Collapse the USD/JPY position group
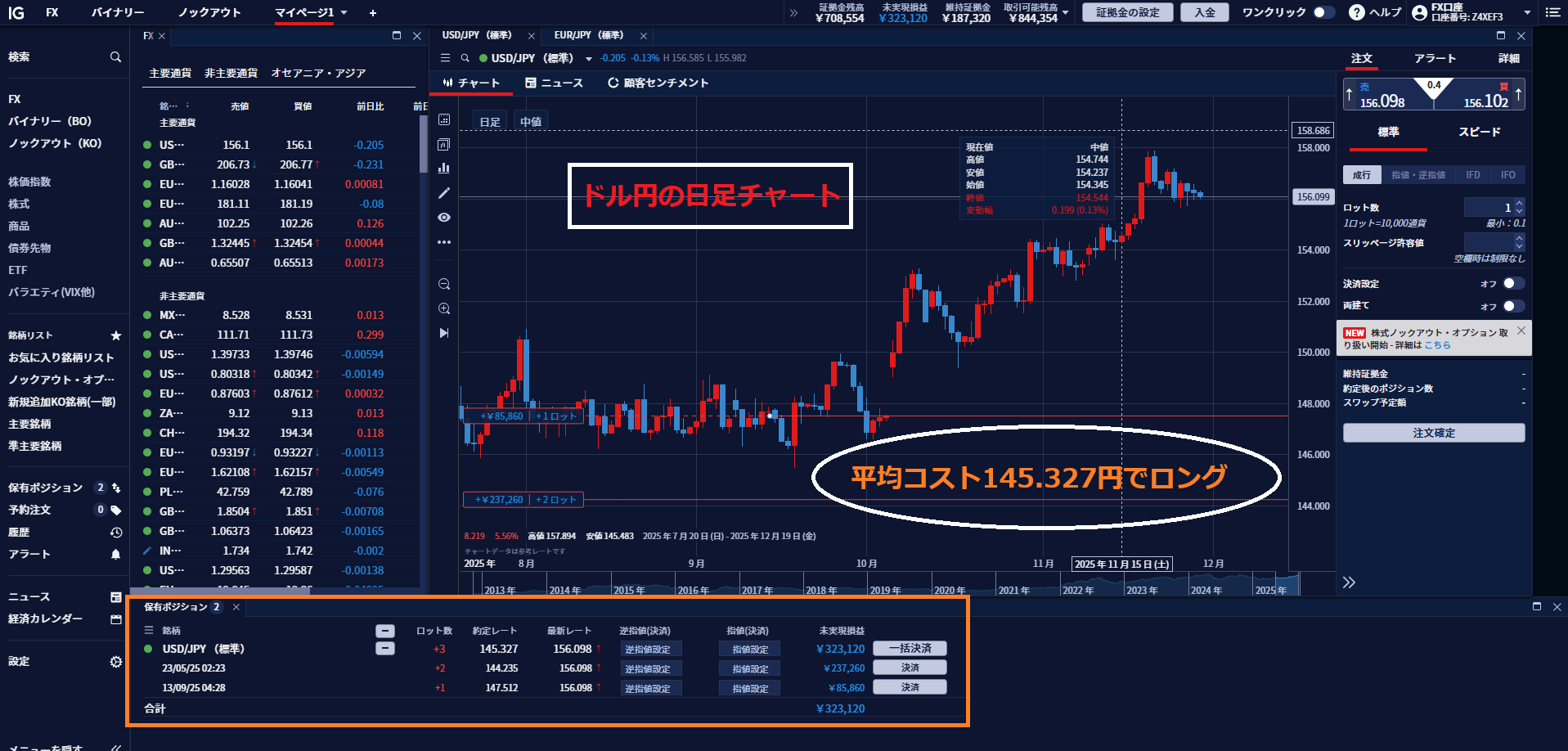 click(384, 649)
